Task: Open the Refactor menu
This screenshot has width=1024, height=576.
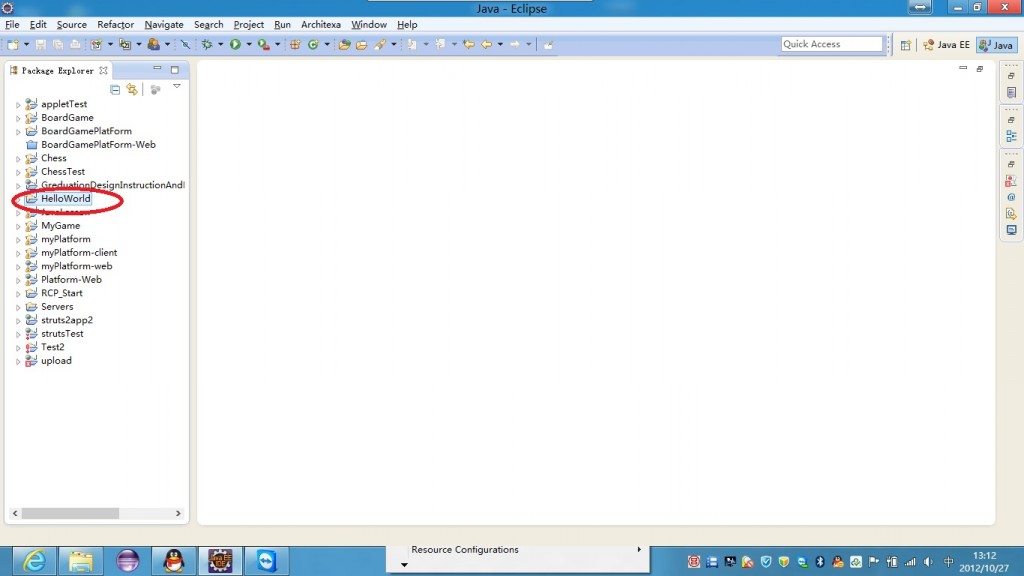Action: coord(115,25)
